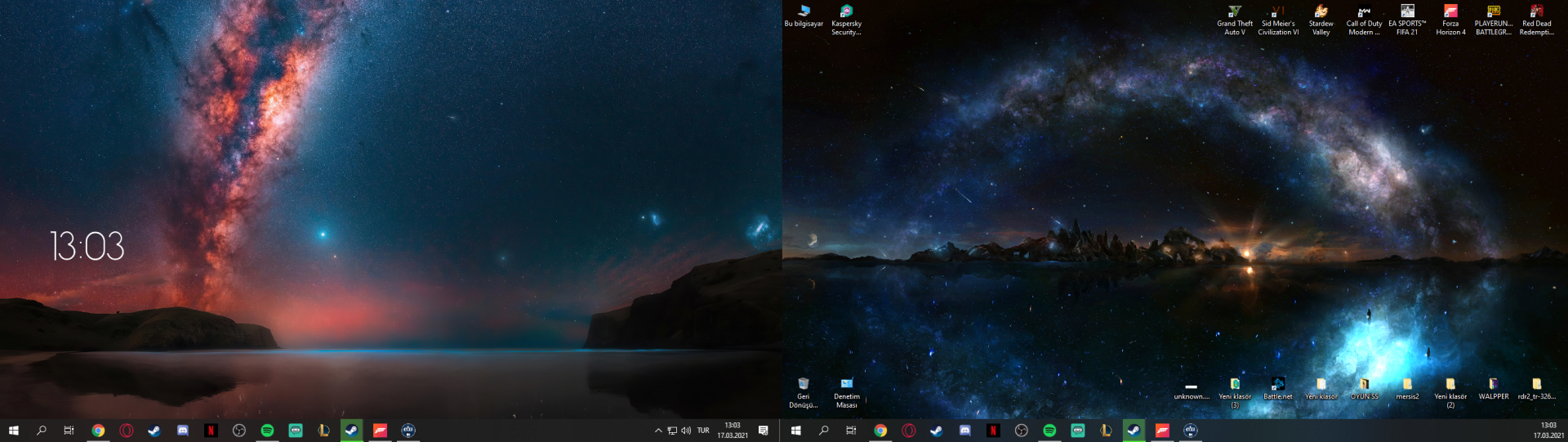Image resolution: width=1568 pixels, height=442 pixels.
Task: Open the Action Center notifications icon
Action: click(x=764, y=431)
